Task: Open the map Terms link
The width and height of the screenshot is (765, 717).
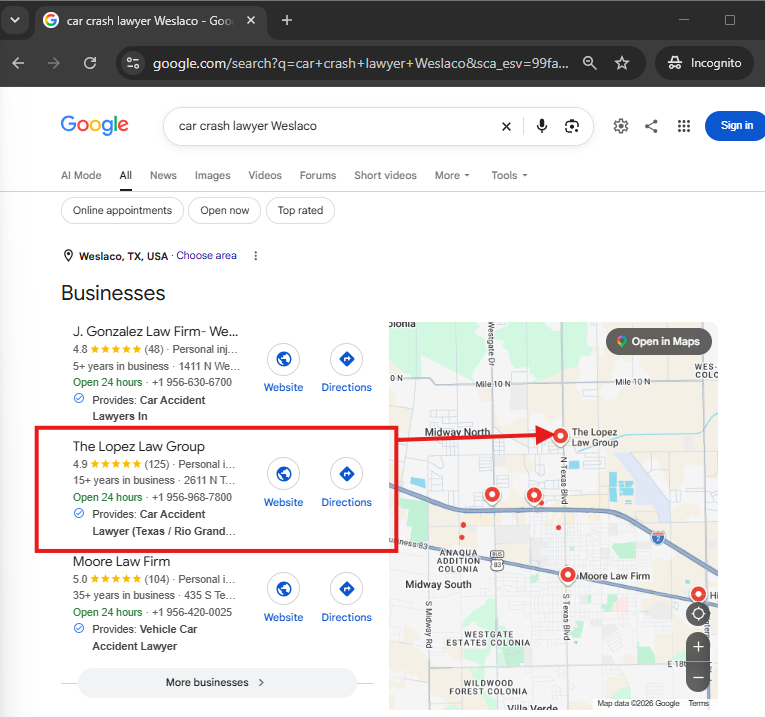Action: (x=698, y=703)
